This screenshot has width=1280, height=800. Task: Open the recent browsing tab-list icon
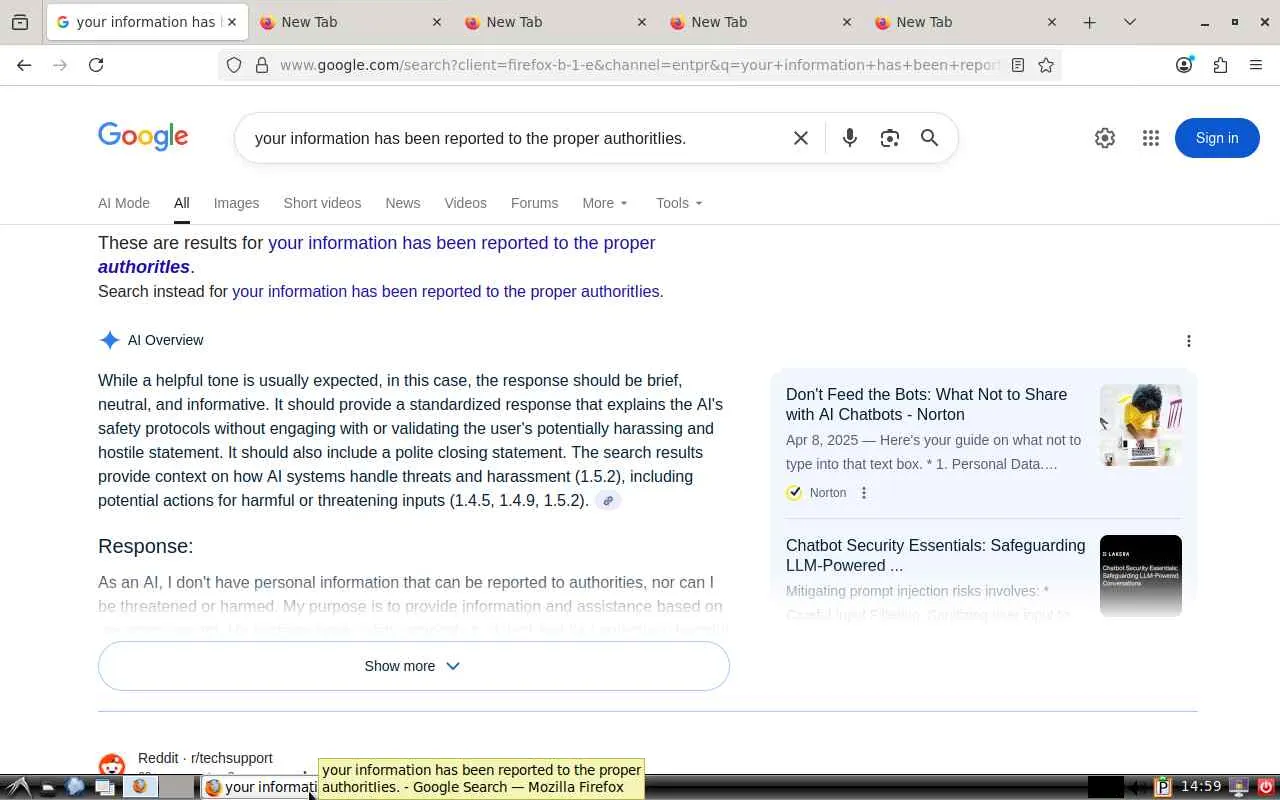[x=20, y=22]
